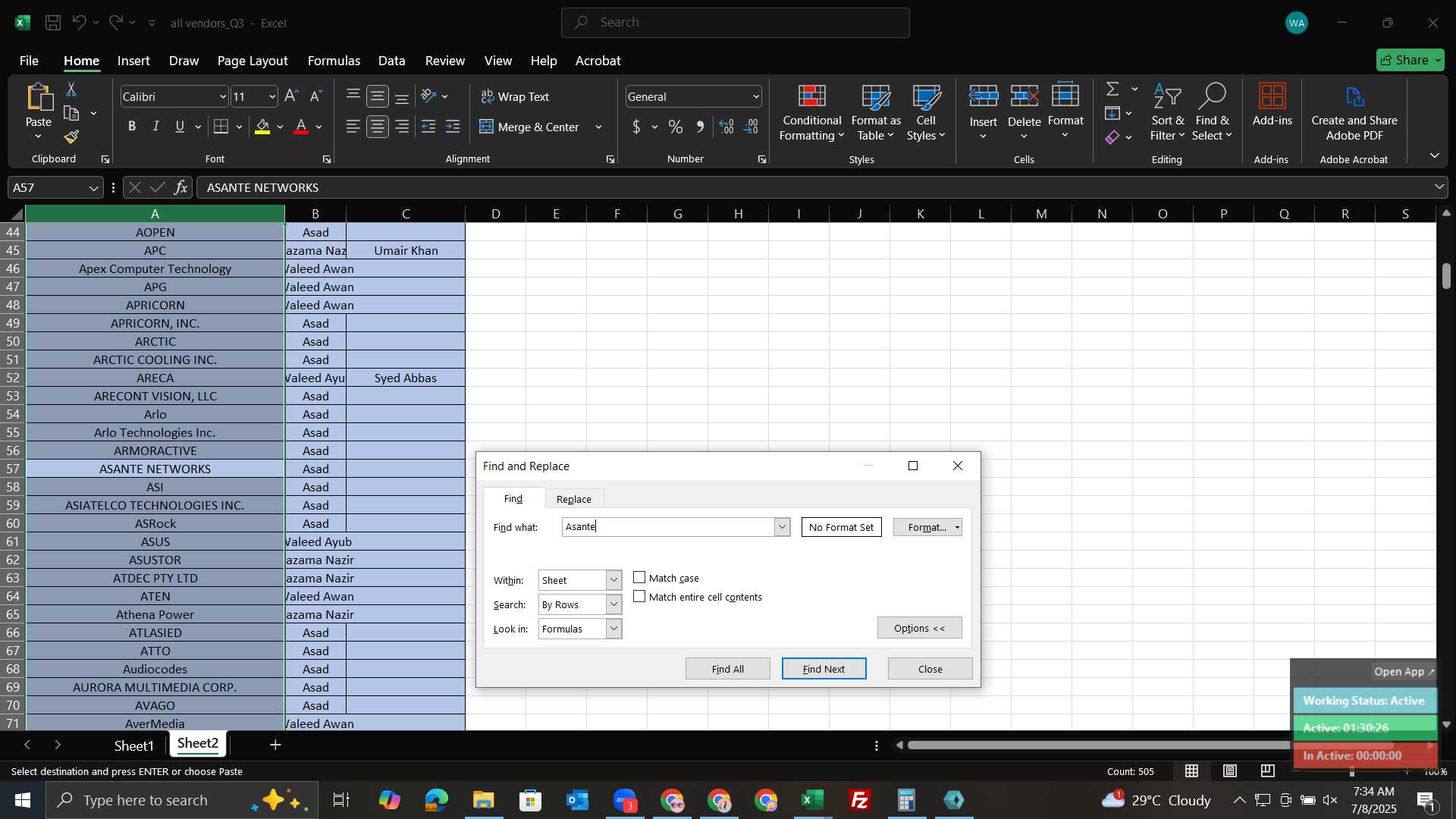Image resolution: width=1456 pixels, height=819 pixels.
Task: Click Increase Font Size icon
Action: point(291,96)
